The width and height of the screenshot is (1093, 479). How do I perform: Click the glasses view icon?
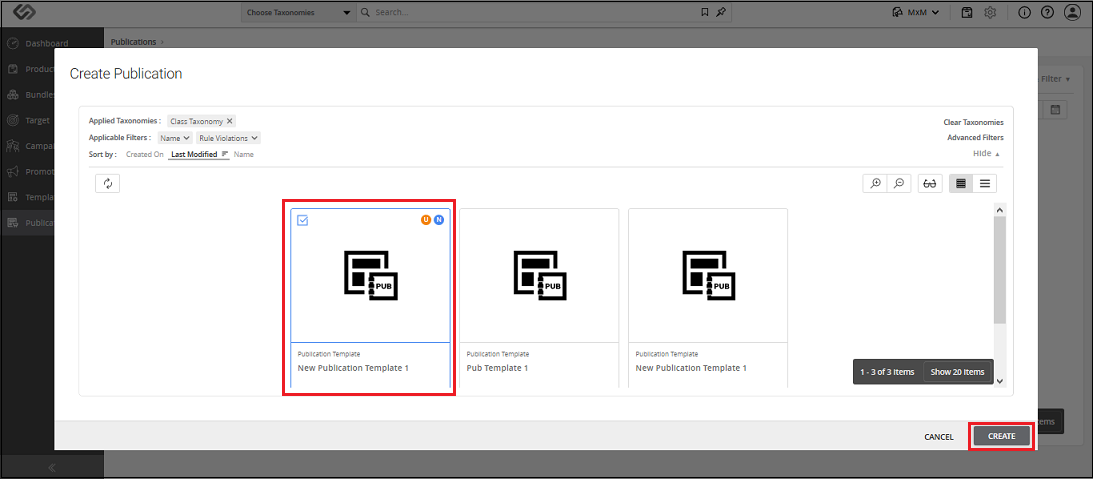pyautogui.click(x=930, y=183)
